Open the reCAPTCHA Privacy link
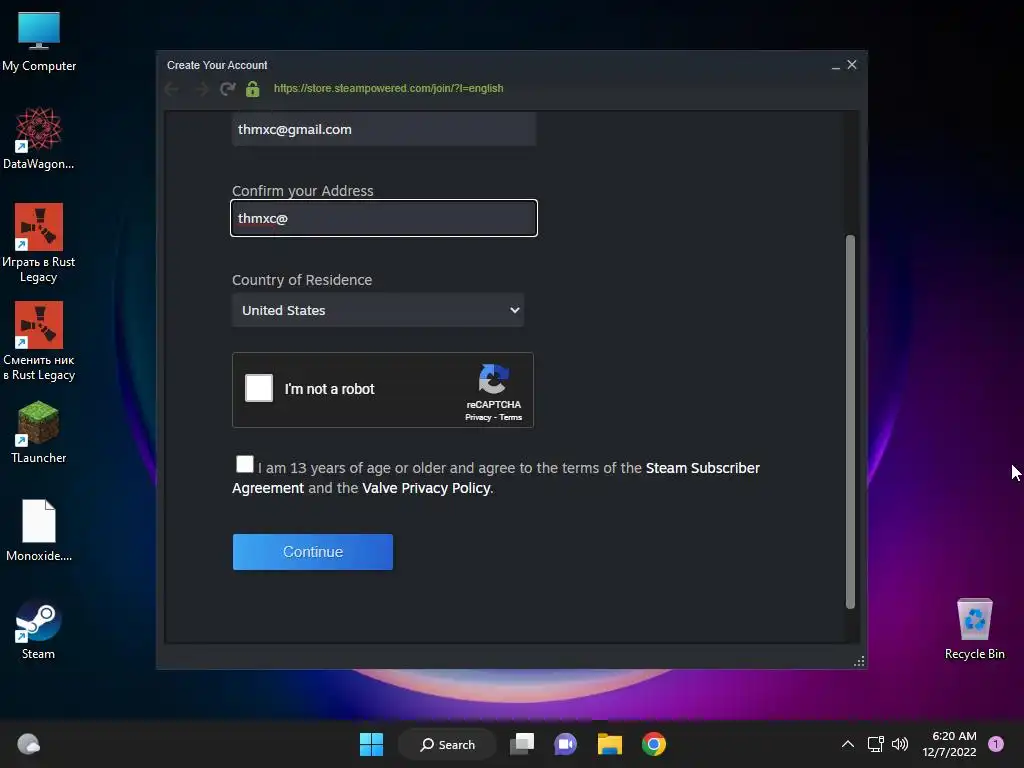 point(478,417)
